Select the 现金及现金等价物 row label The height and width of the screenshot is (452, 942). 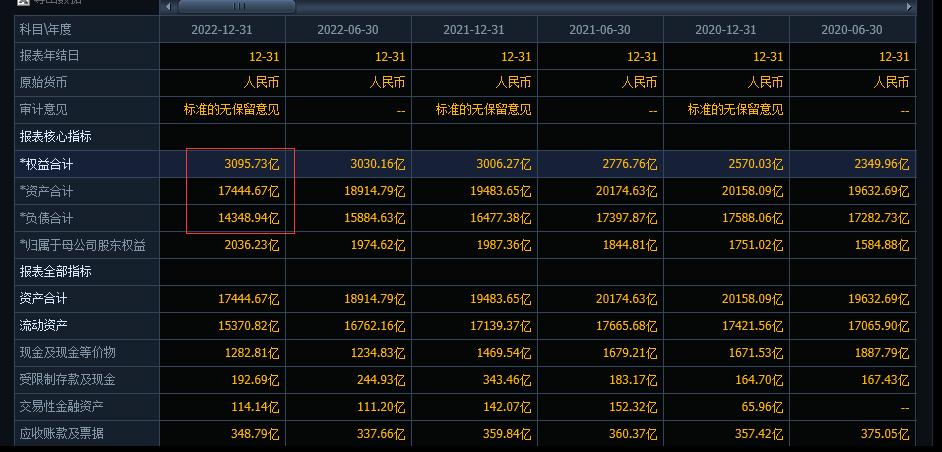point(67,352)
